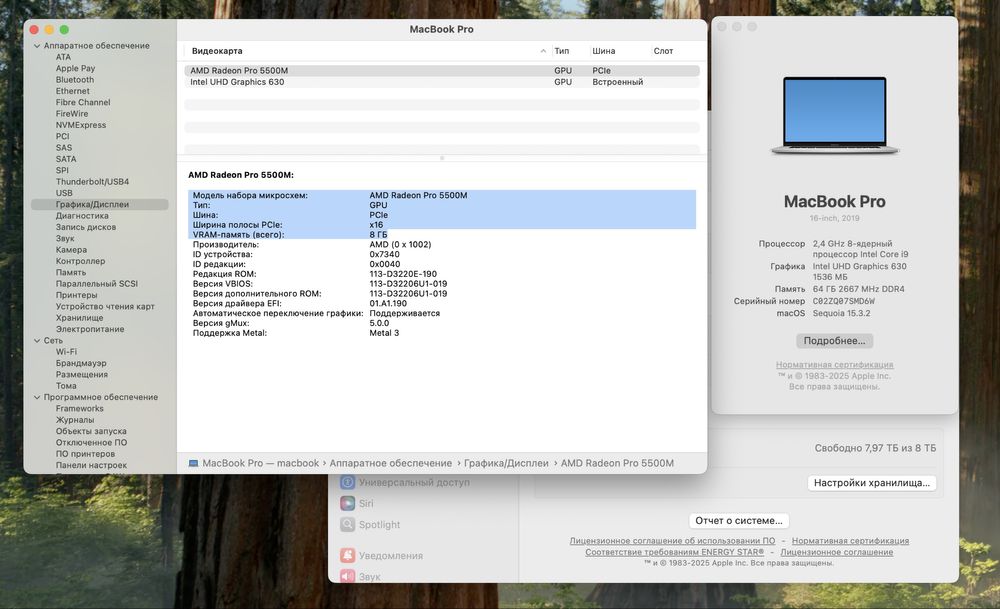Open Соответствие требованиям ENERGY STAR link

coord(674,552)
